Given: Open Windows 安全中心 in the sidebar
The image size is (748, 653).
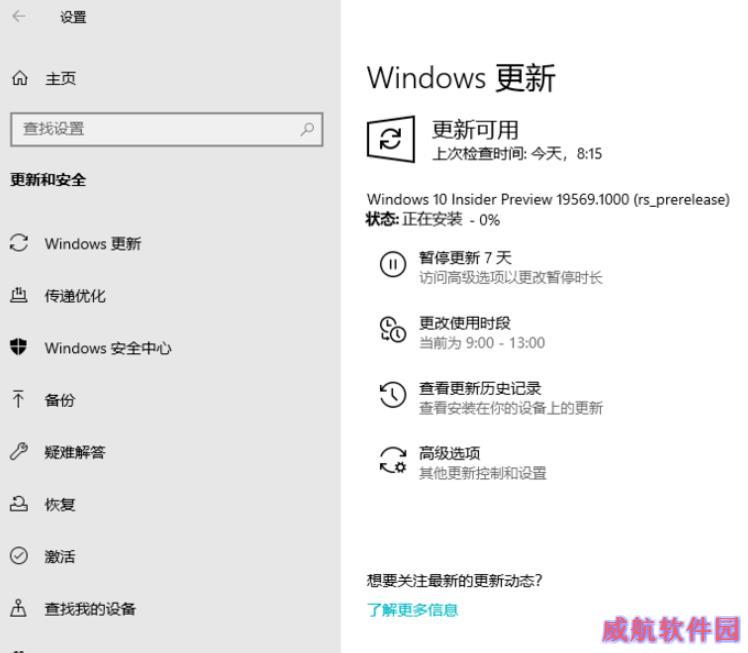Looking at the screenshot, I should 108,348.
